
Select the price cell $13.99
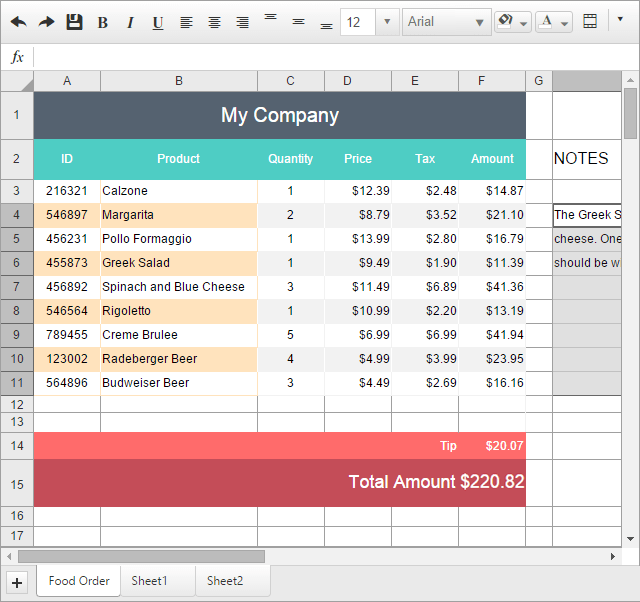coord(358,239)
